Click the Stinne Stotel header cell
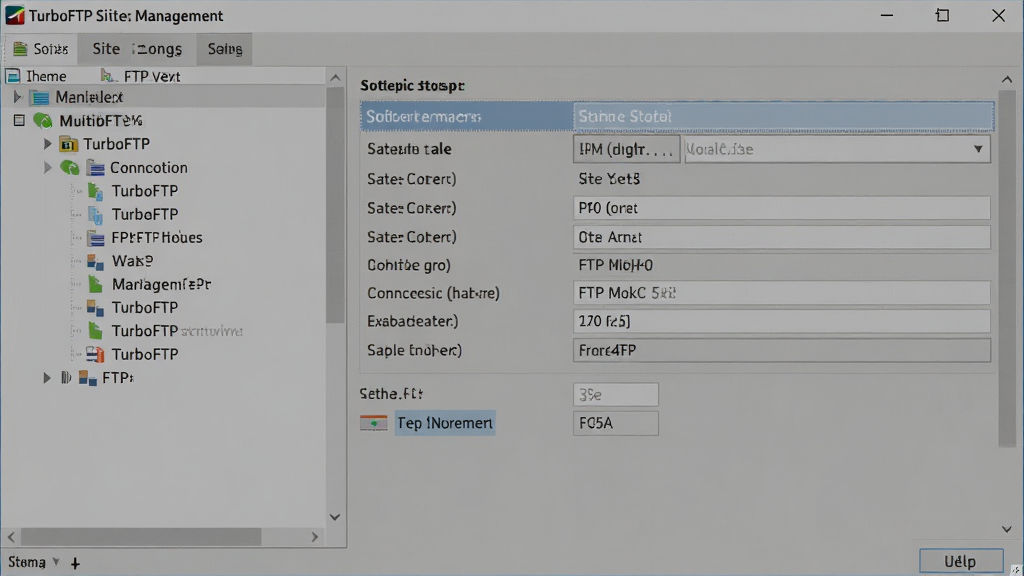1024x576 pixels. [x=784, y=116]
